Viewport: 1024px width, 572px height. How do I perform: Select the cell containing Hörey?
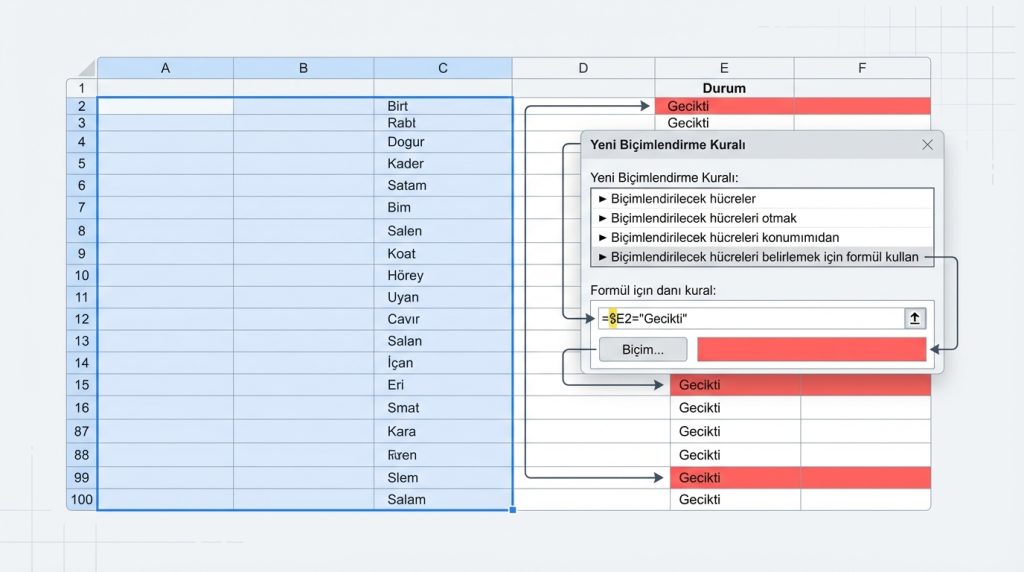pyautogui.click(x=443, y=276)
